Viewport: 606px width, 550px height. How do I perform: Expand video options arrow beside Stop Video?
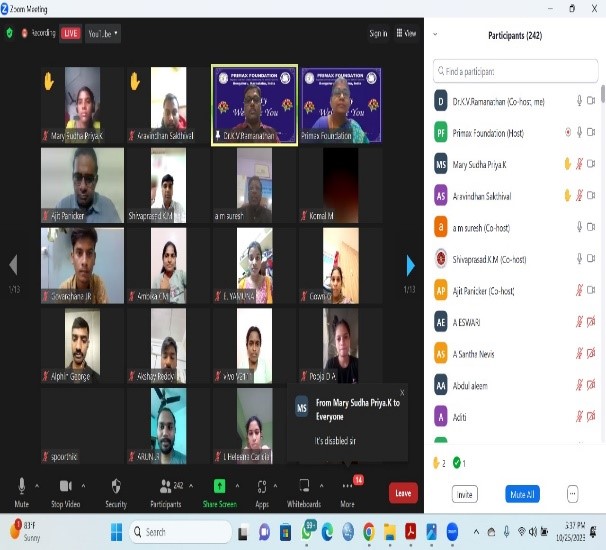click(x=83, y=485)
